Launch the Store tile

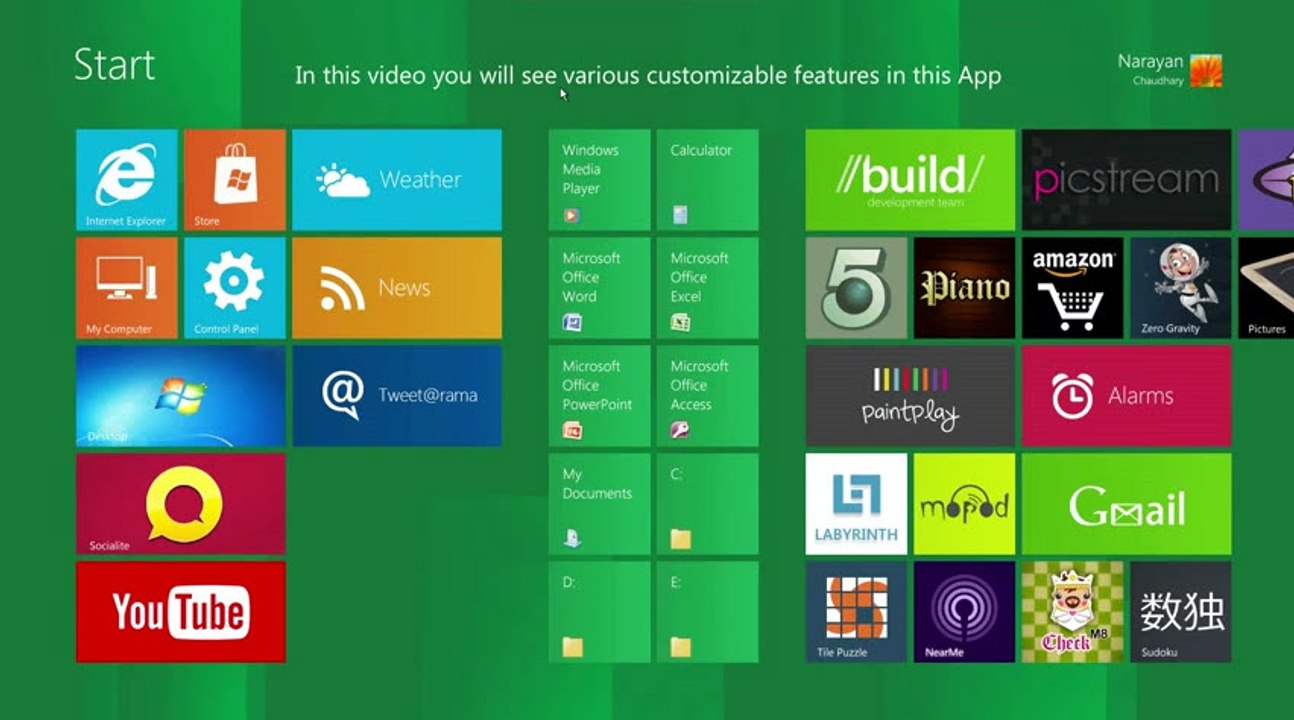click(x=235, y=180)
